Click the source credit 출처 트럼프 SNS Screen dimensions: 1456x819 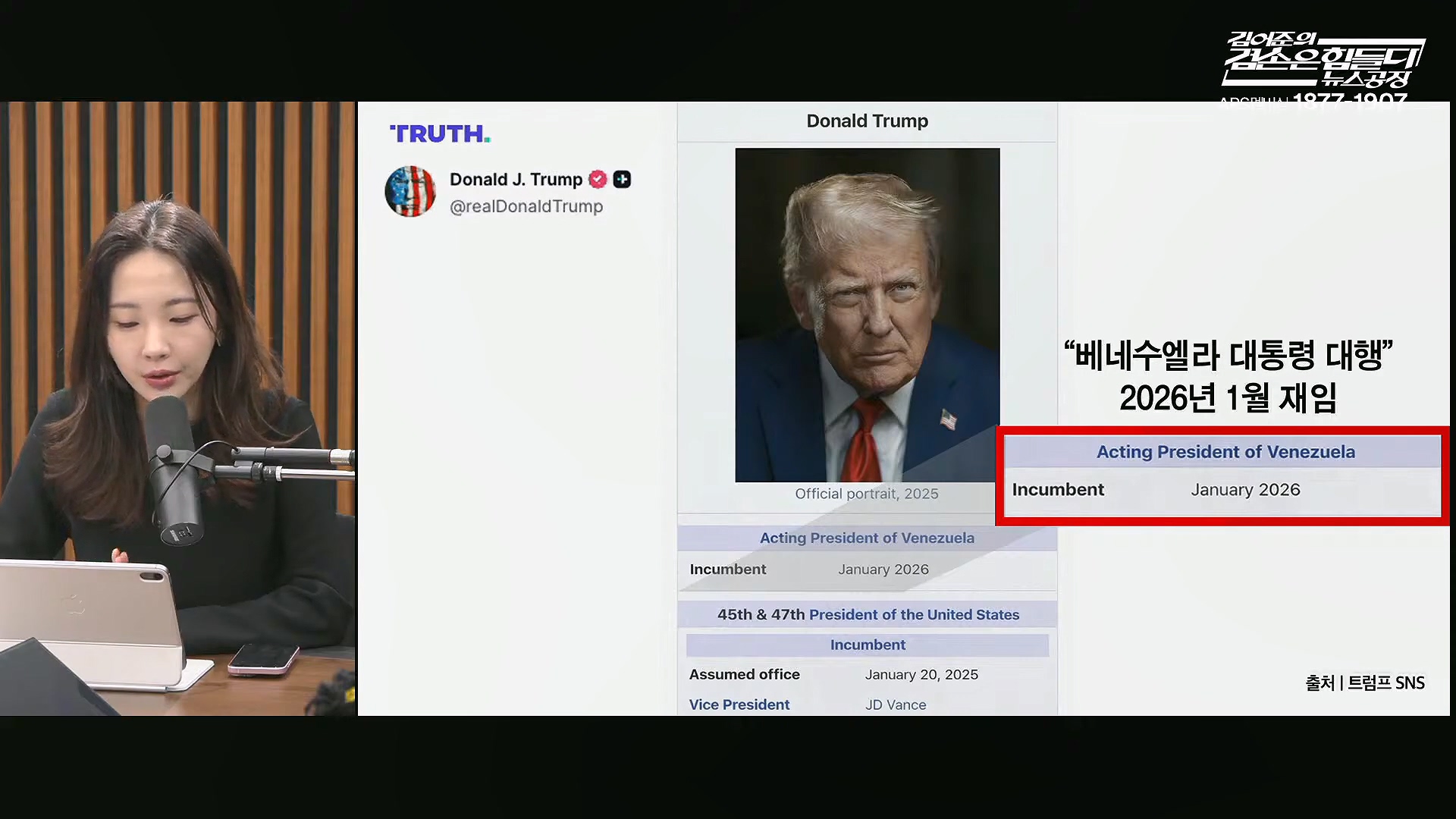[x=1364, y=683]
